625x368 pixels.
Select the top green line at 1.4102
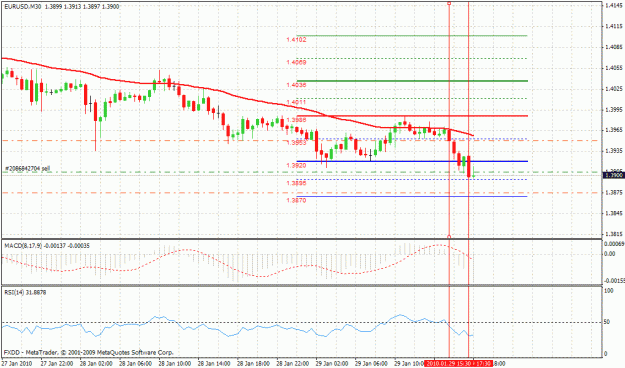(412, 35)
